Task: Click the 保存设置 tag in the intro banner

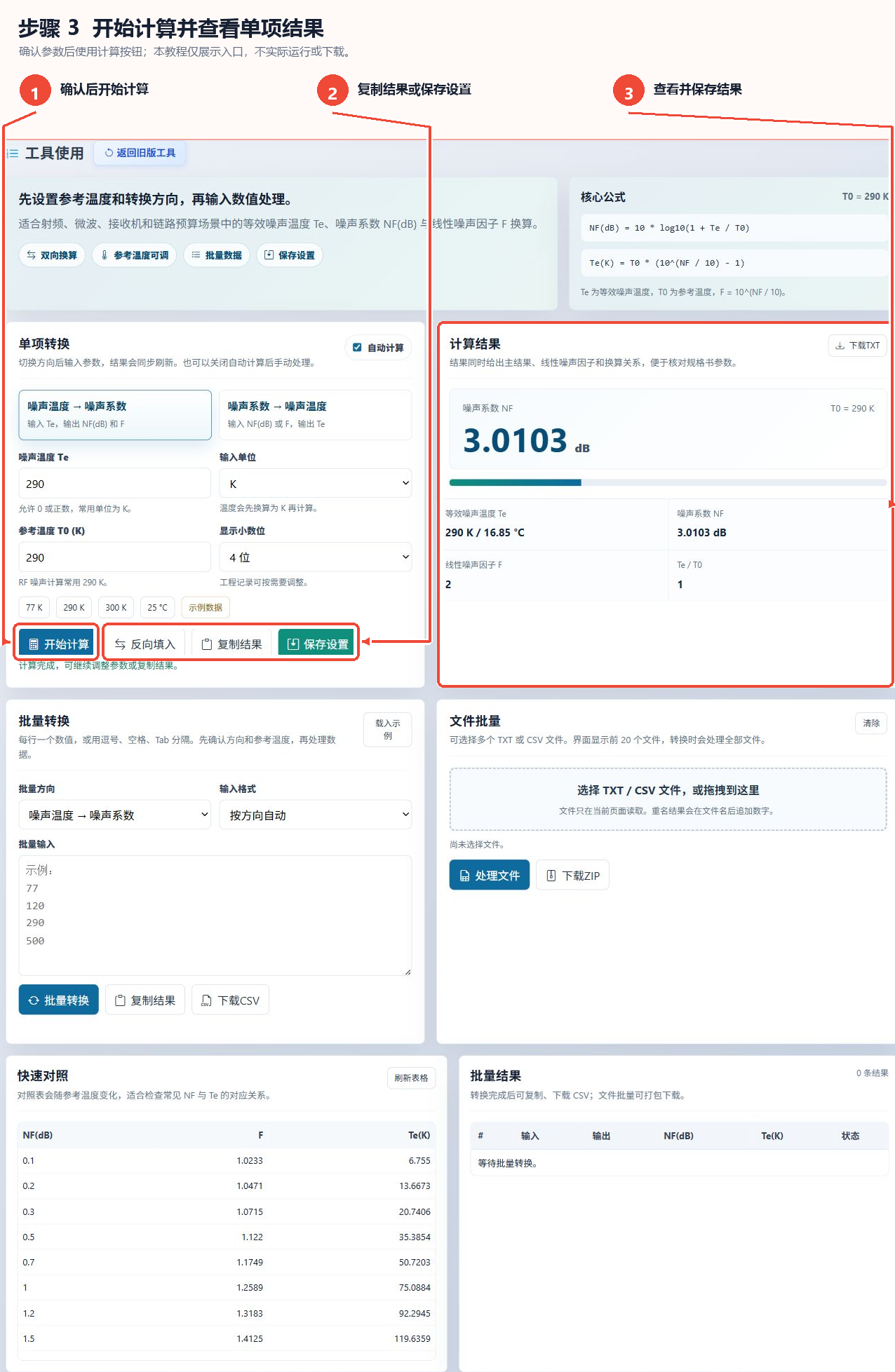Action: [290, 255]
